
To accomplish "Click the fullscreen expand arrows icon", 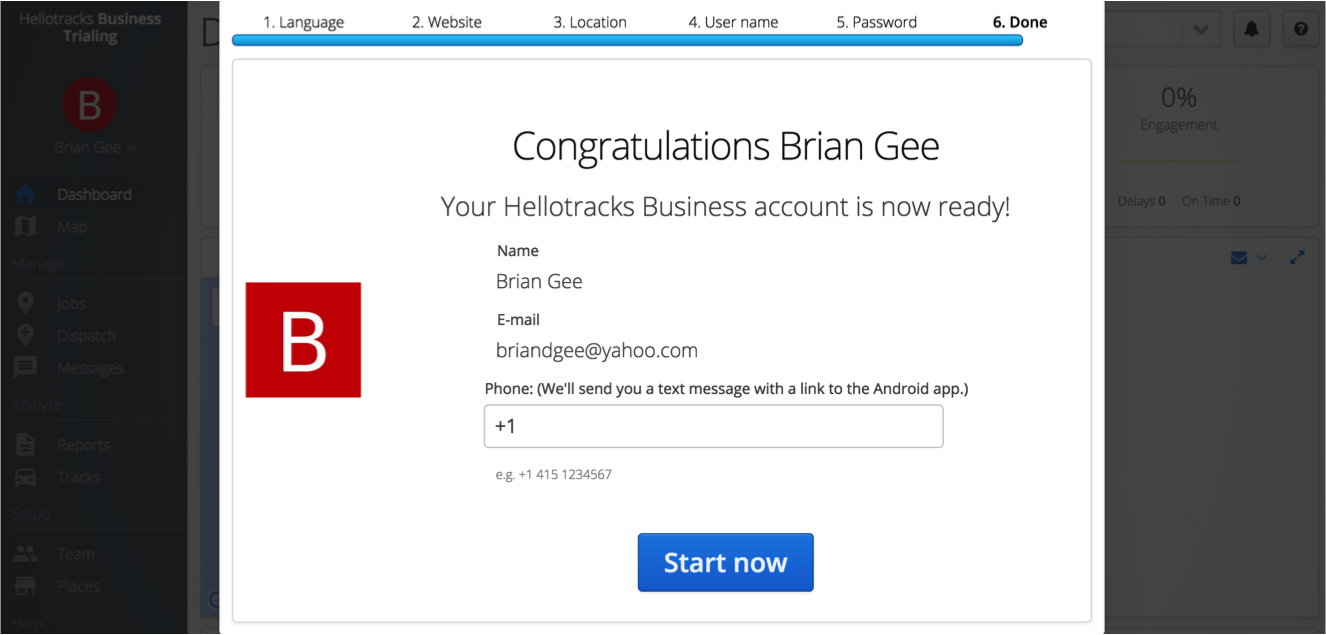I will coord(1298,258).
